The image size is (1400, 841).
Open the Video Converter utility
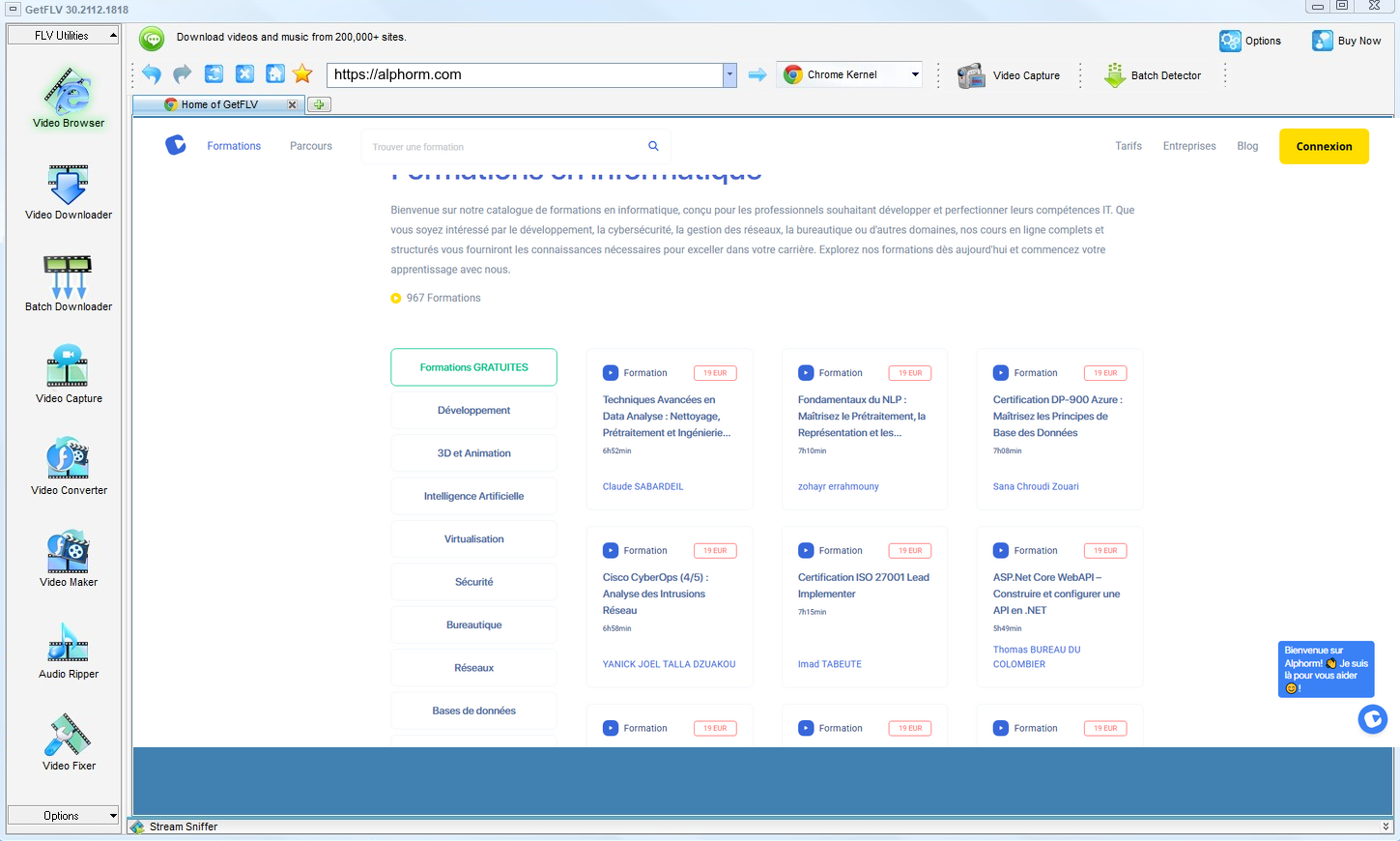coord(69,466)
